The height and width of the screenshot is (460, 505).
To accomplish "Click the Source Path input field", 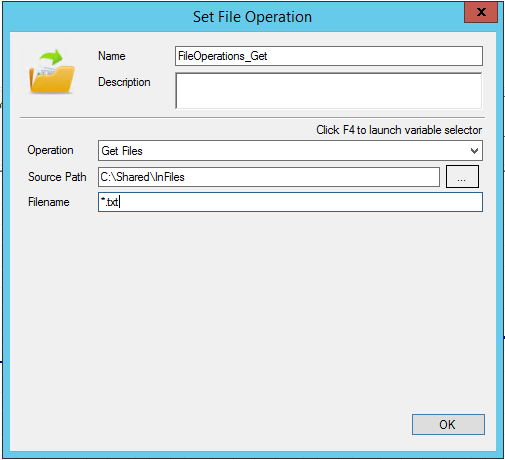I will click(269, 177).
